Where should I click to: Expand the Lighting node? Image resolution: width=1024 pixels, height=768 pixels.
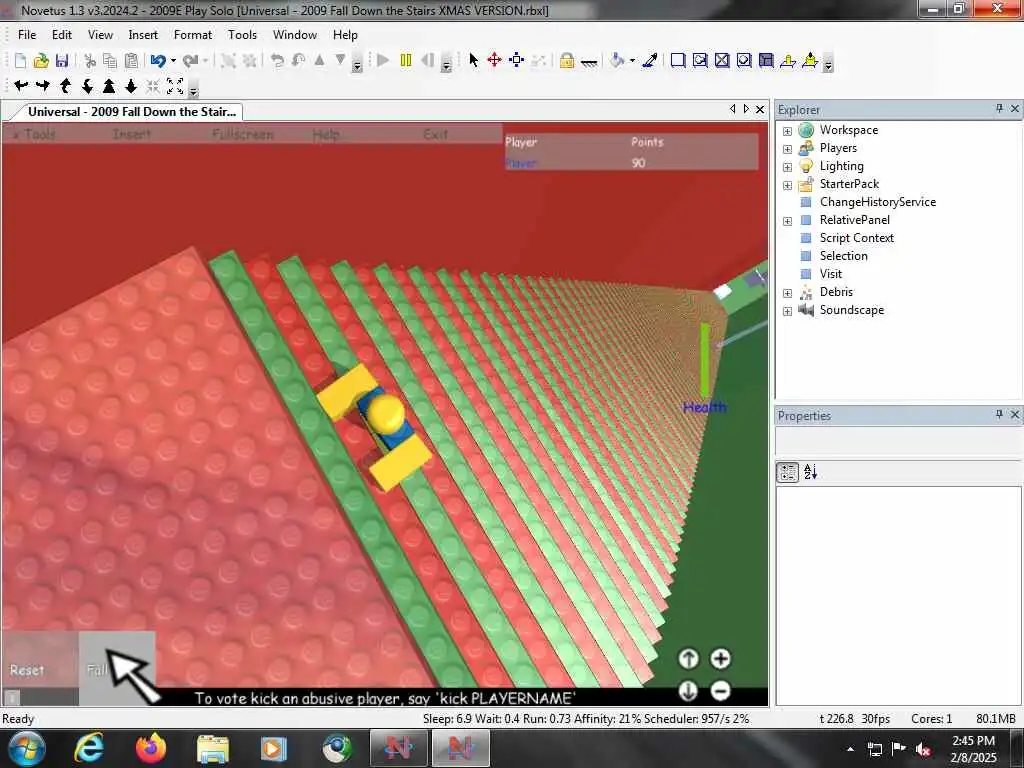788,167
